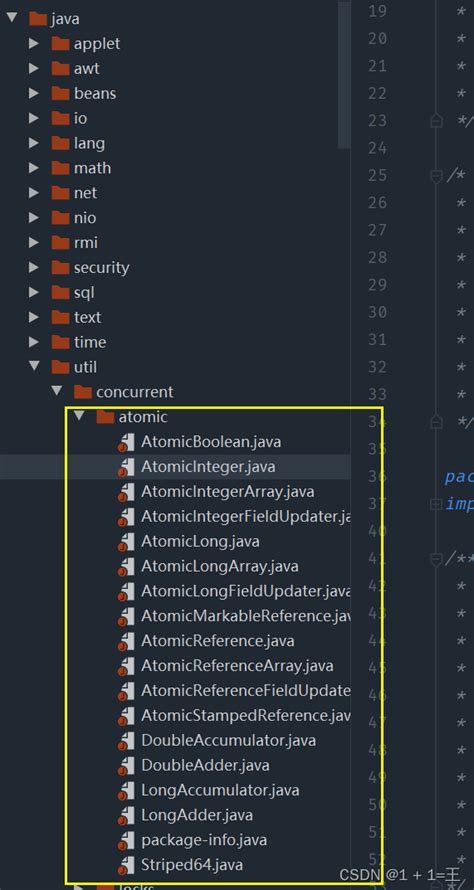Fold the Javadoc block at line 41
Image resolution: width=474 pixels, height=890 pixels.
(436, 559)
